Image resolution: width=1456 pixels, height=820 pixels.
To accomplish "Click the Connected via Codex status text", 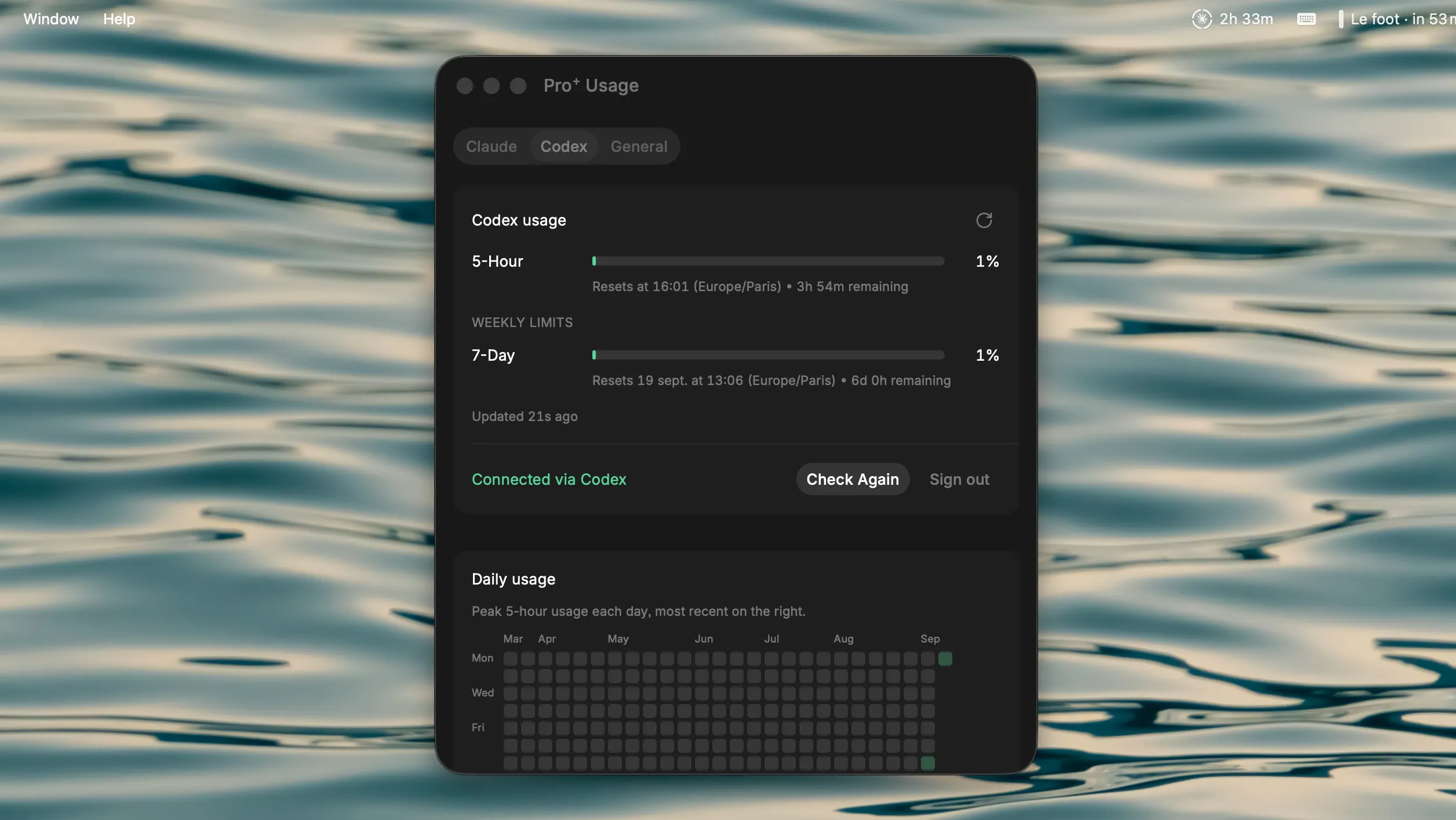I will tap(549, 480).
